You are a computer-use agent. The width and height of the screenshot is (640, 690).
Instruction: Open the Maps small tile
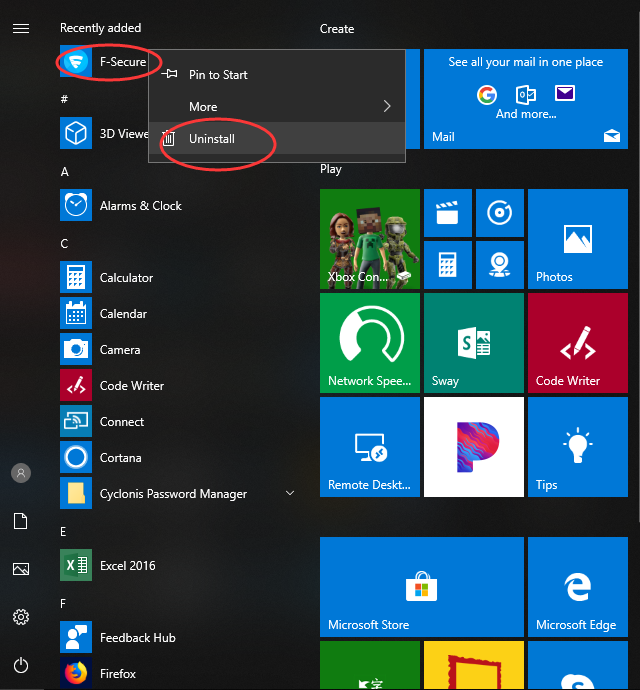[x=500, y=265]
